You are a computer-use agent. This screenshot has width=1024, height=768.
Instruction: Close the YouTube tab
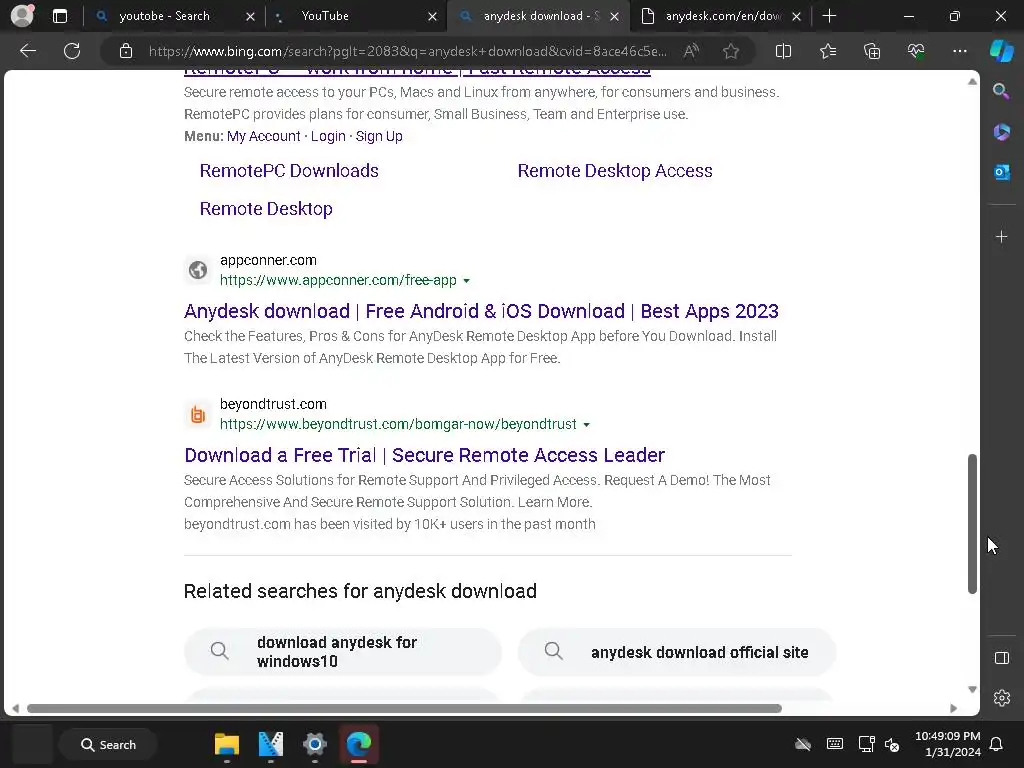pyautogui.click(x=432, y=16)
